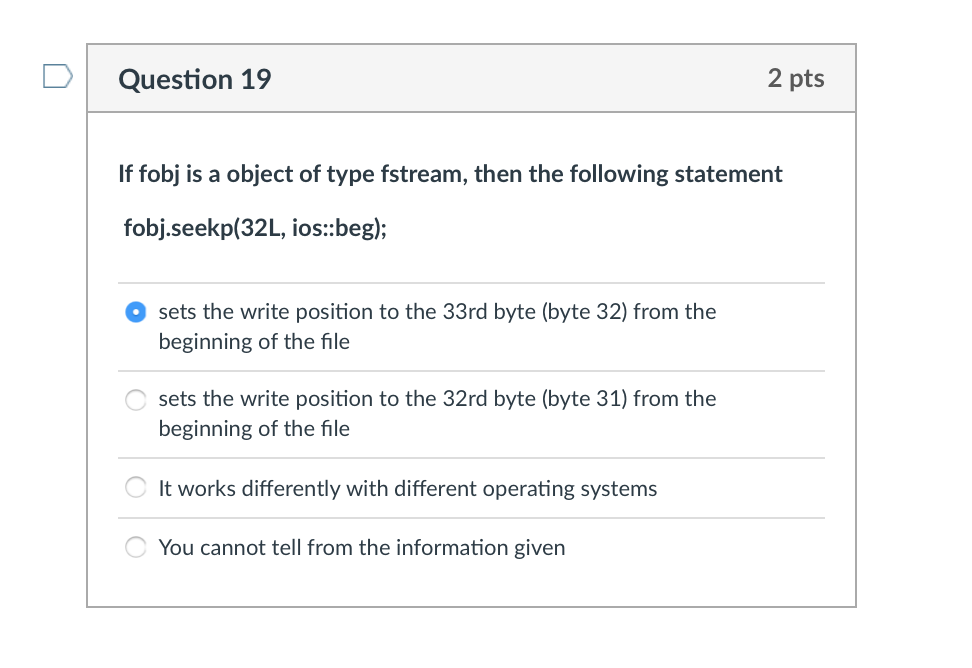
Task: Click the 'Question 19' heading
Action: click(x=194, y=79)
